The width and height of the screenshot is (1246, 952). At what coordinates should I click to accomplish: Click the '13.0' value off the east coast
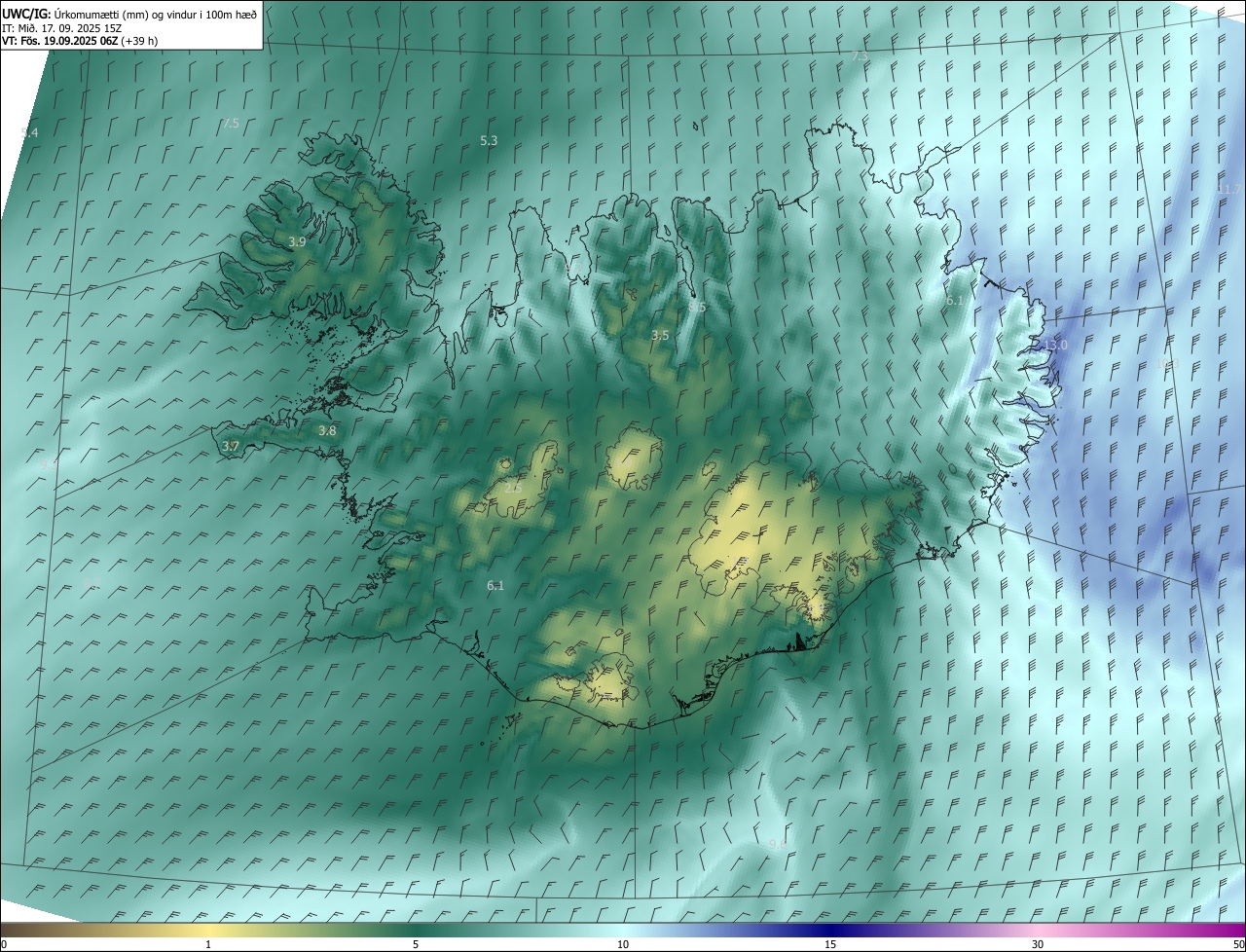click(x=1055, y=345)
